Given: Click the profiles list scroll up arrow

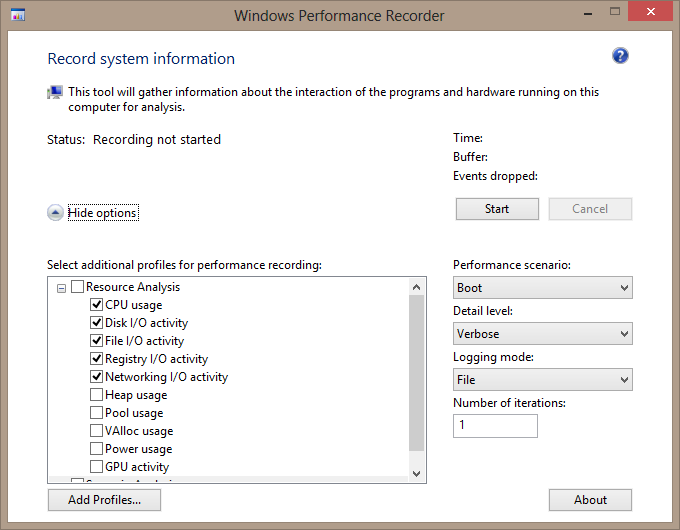Looking at the screenshot, I should (x=417, y=287).
